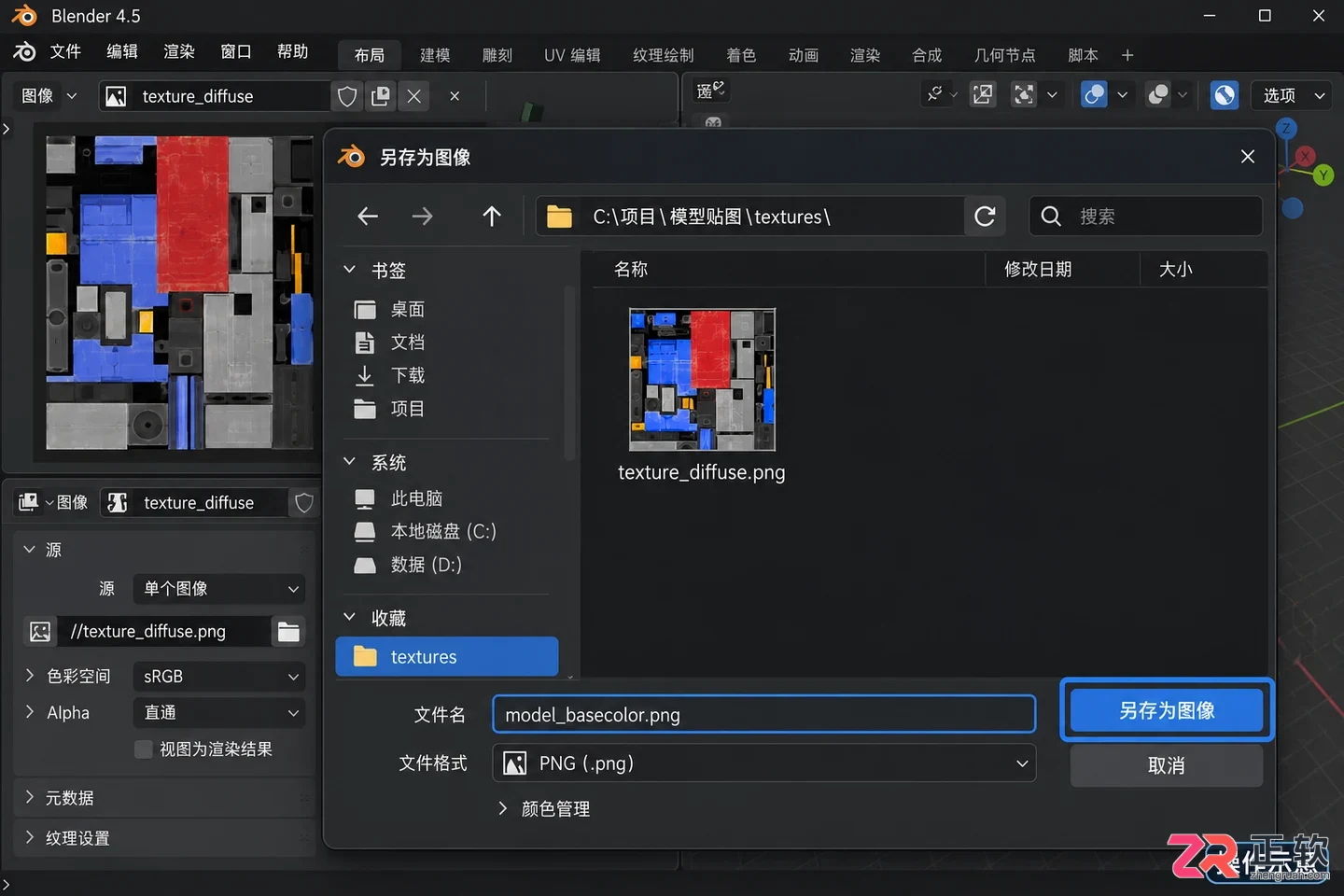1344x896 pixels.
Task: Click the 搜索 search field
Action: pos(1145,217)
